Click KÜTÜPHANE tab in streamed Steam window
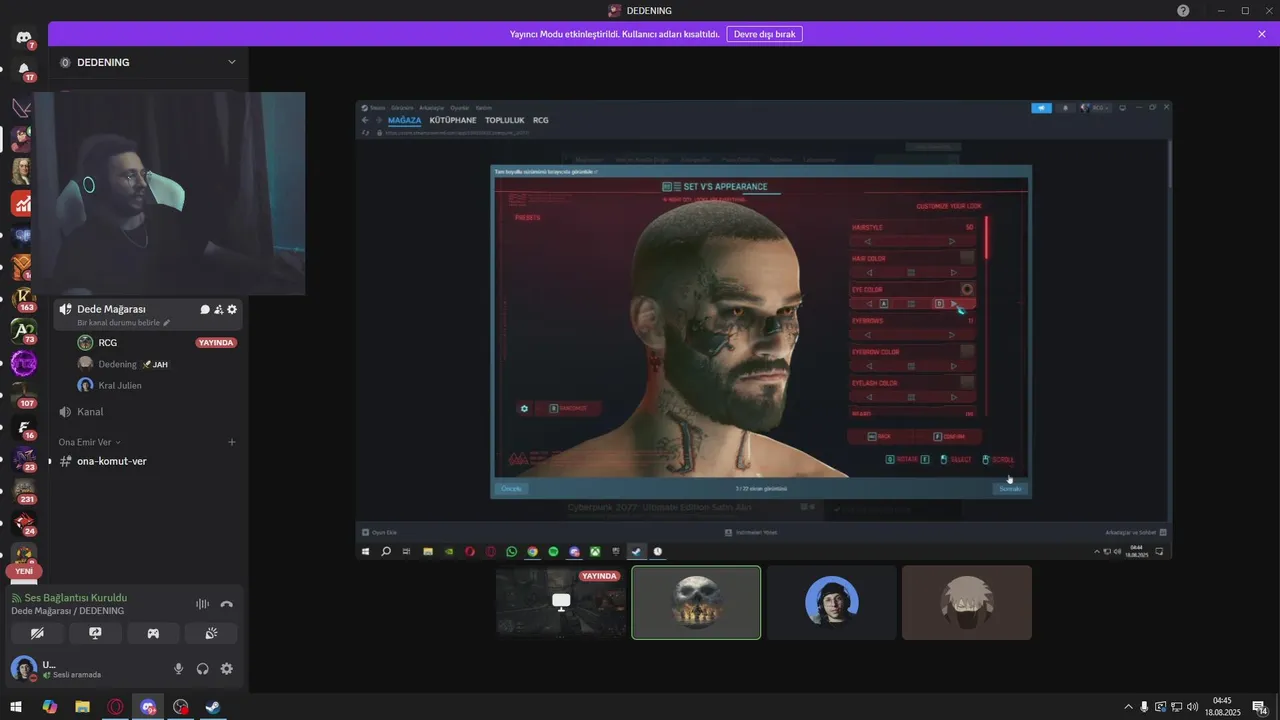 coord(453,120)
